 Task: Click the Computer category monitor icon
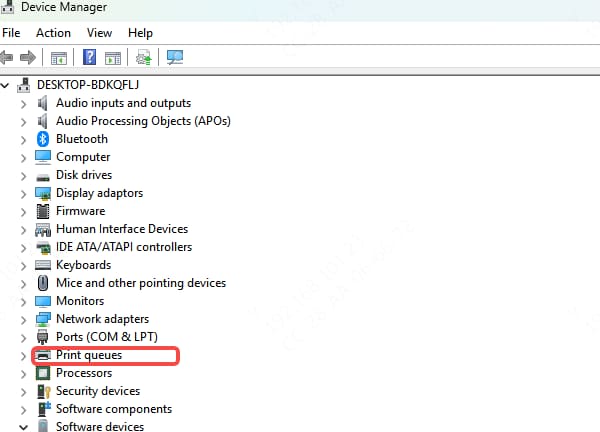[43, 157]
